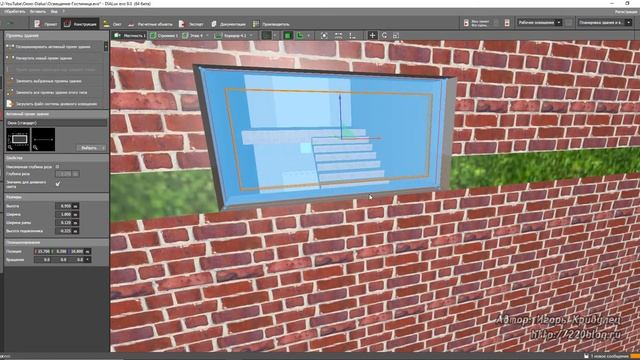Select the Коридор 4.1 view tab
Viewport: 640px width, 360px height.
(231, 36)
